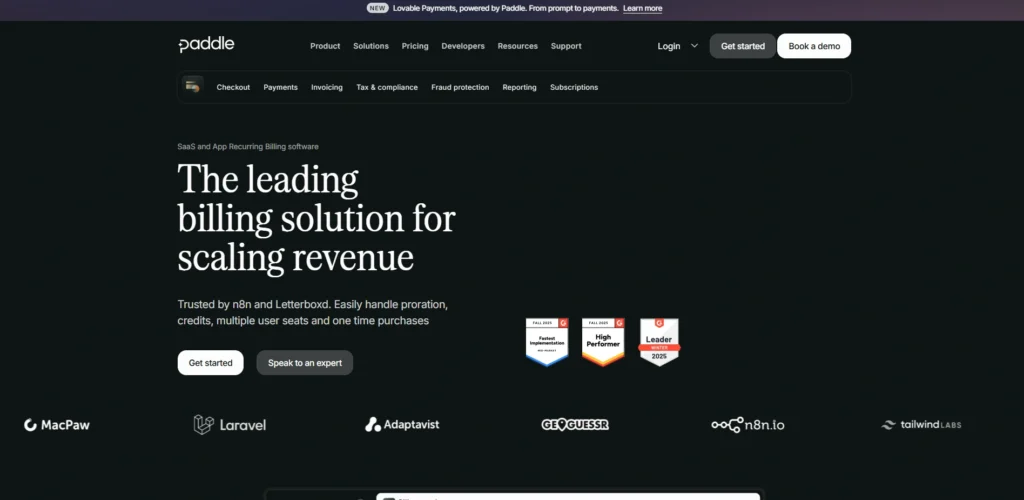Click the Fastest Implementation G2 badge
The height and width of the screenshot is (500, 1024).
pos(547,342)
